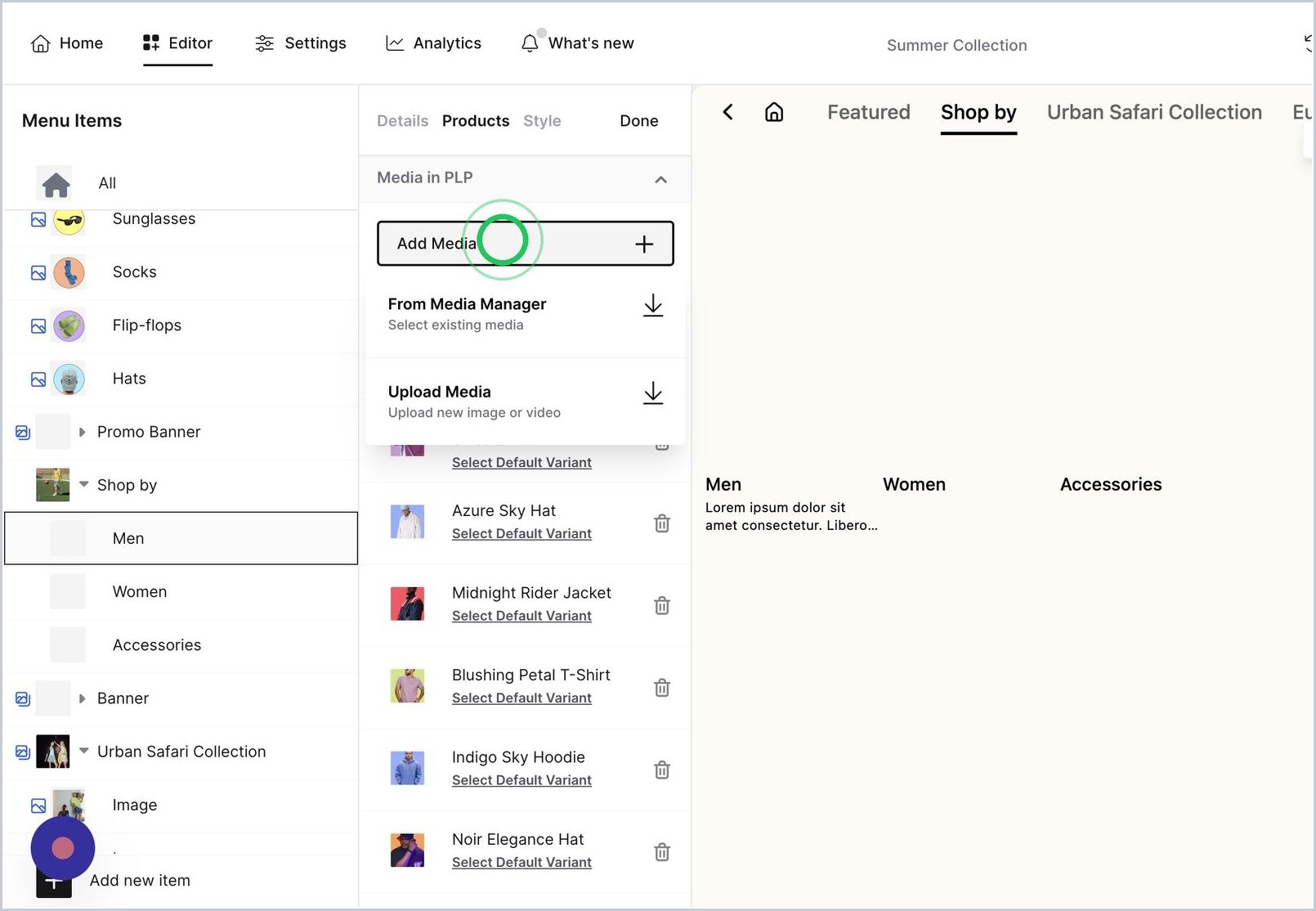Click Add new item
The image size is (1316, 911).
point(139,881)
